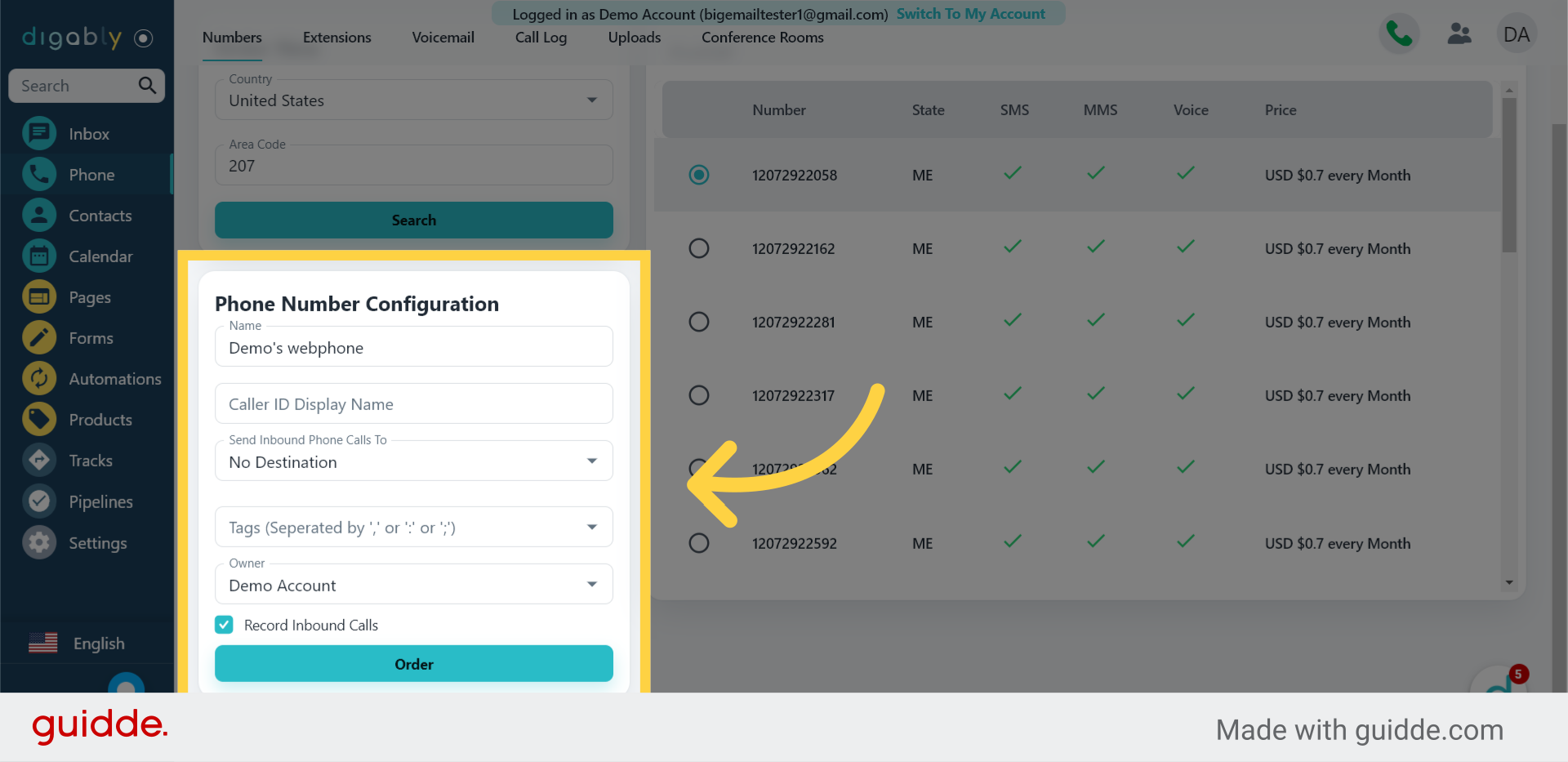Open the Inbox sidebar icon
The width and height of the screenshot is (1568, 762).
39,134
